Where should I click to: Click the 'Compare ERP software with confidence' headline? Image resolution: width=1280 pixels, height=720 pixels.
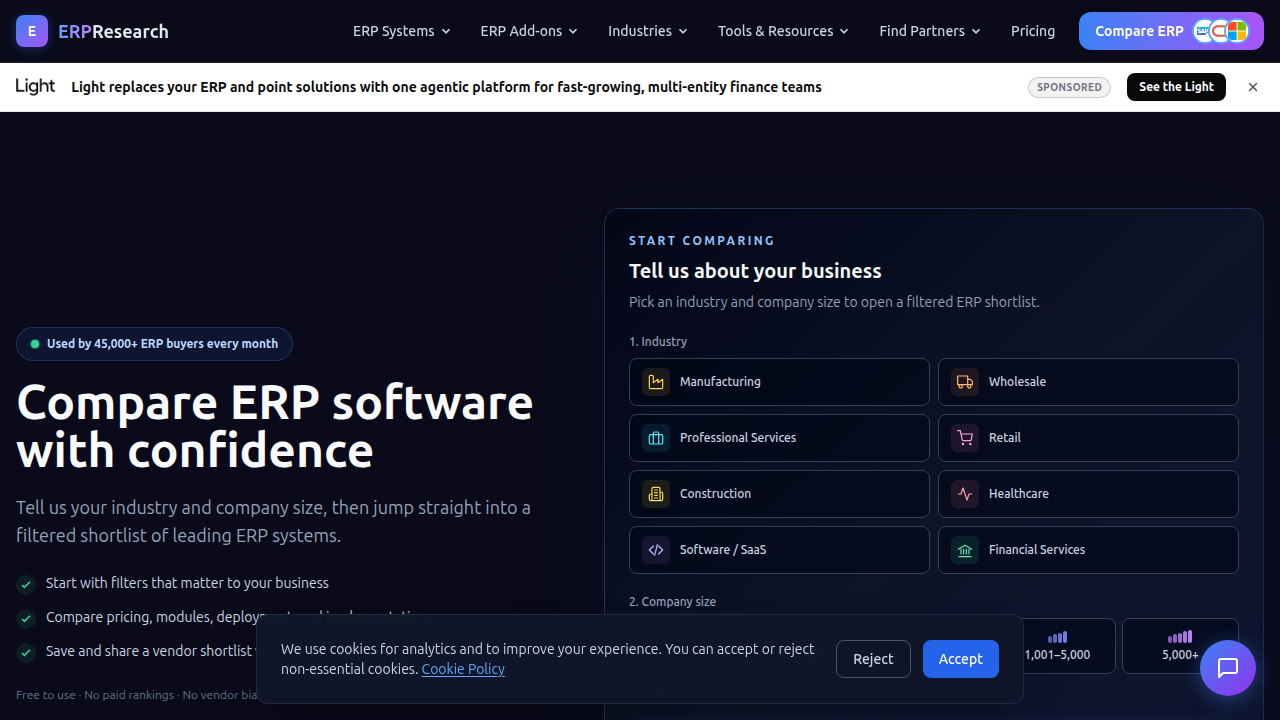click(275, 426)
